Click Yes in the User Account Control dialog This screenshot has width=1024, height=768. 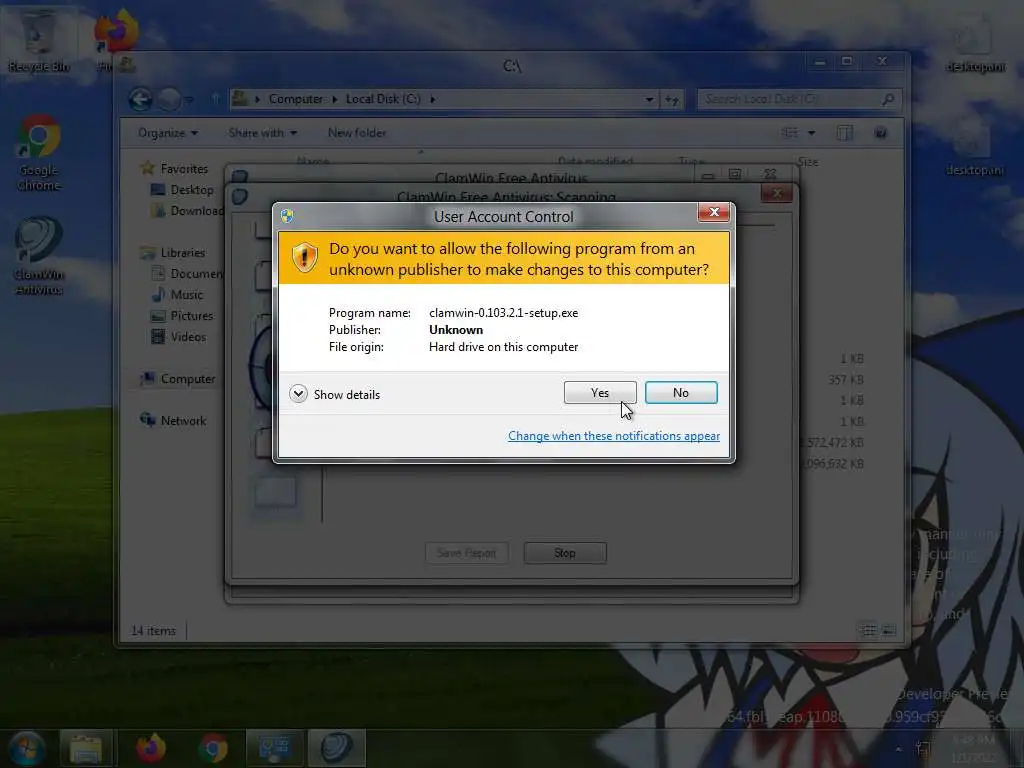600,392
